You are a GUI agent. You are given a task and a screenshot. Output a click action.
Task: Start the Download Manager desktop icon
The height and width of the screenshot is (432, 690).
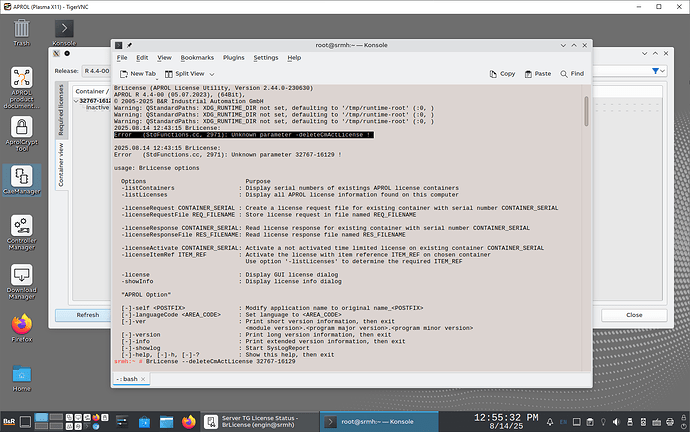point(22,282)
